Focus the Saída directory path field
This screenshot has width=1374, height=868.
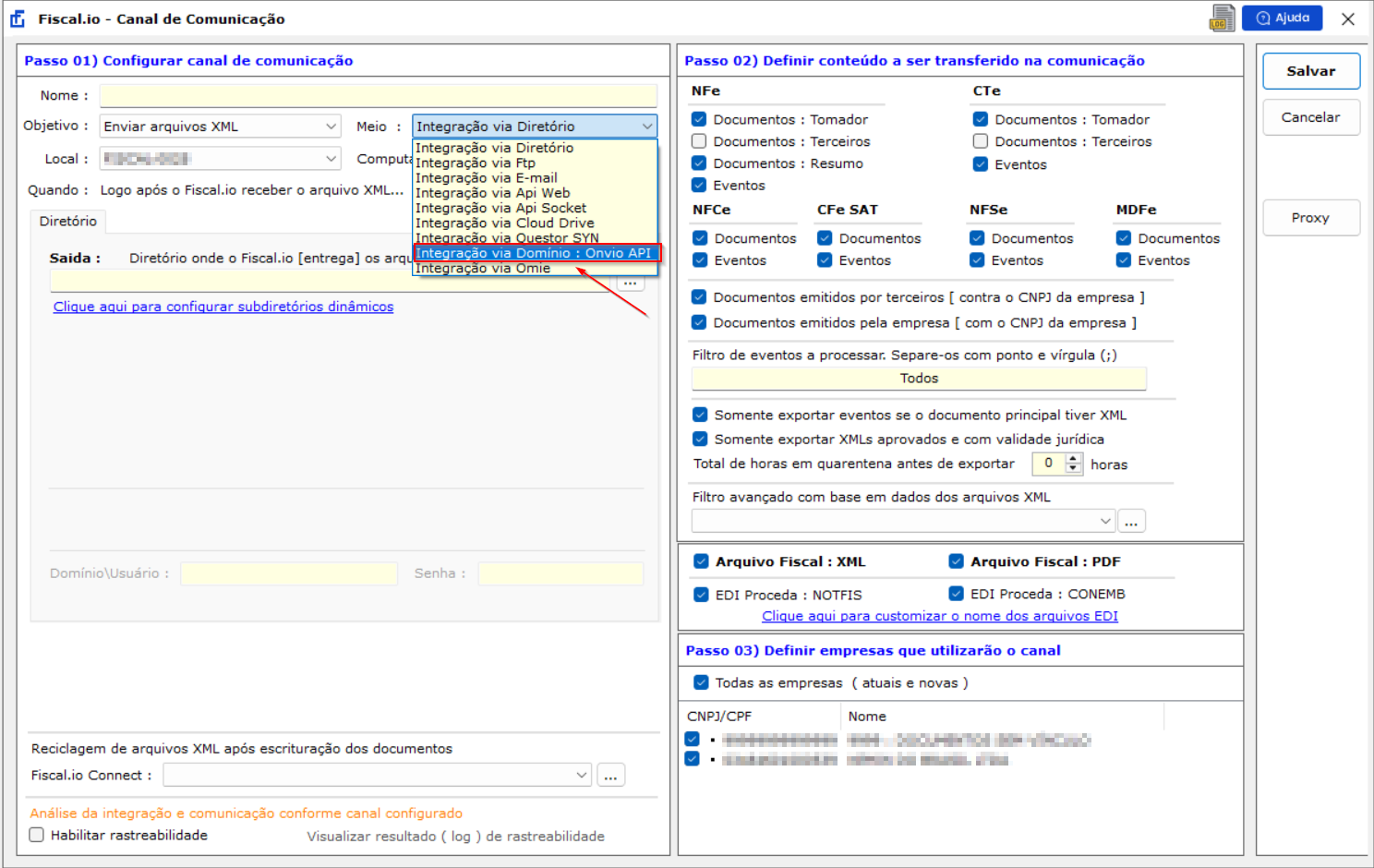click(x=332, y=282)
